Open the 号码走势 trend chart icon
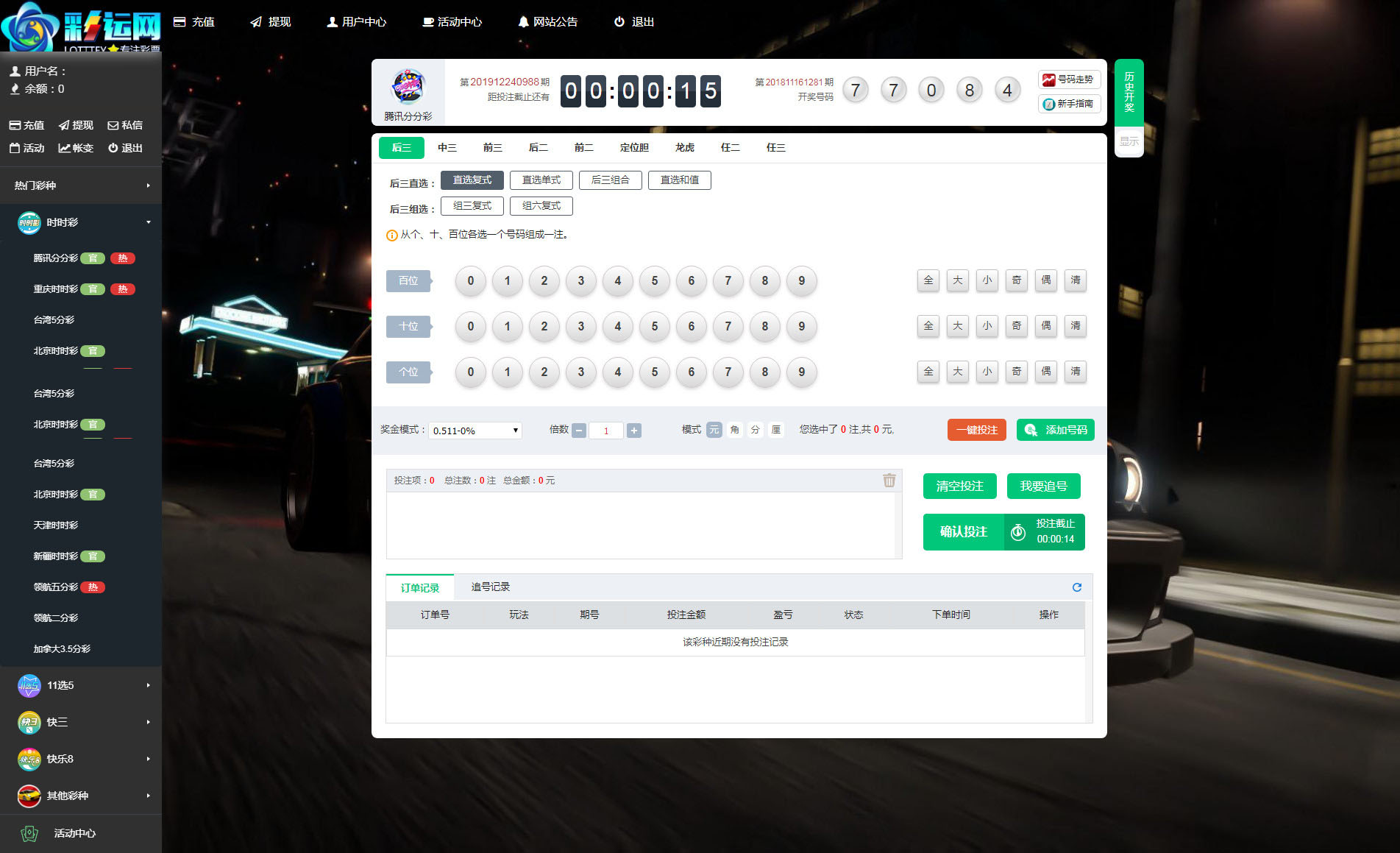The width and height of the screenshot is (1400, 853). coord(1048,80)
